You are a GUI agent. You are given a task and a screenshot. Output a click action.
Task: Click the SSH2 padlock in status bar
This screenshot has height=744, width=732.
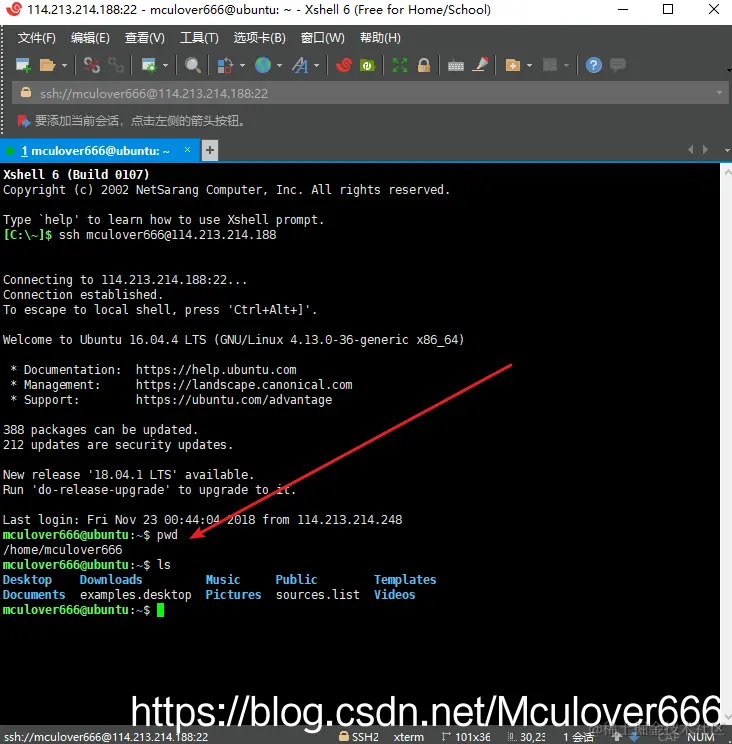[x=344, y=736]
